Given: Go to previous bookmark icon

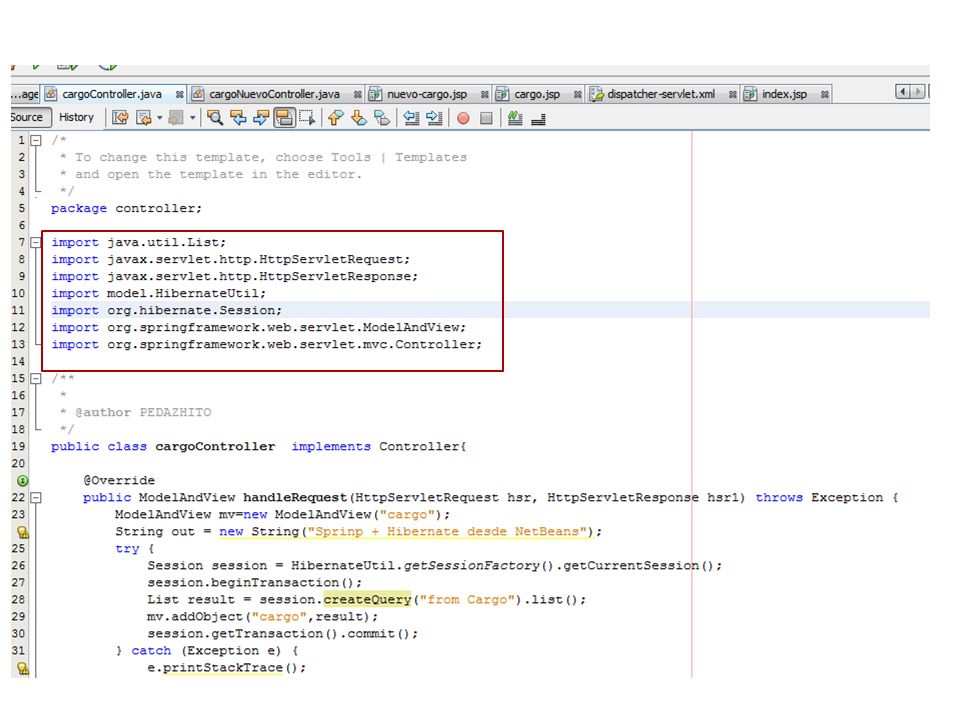Looking at the screenshot, I should tap(336, 118).
